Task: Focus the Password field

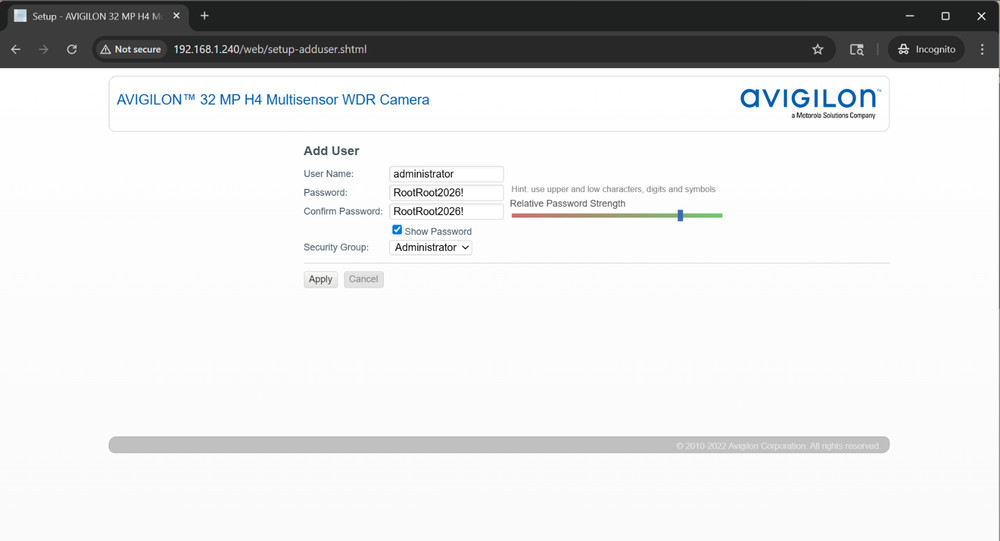Action: 446,193
